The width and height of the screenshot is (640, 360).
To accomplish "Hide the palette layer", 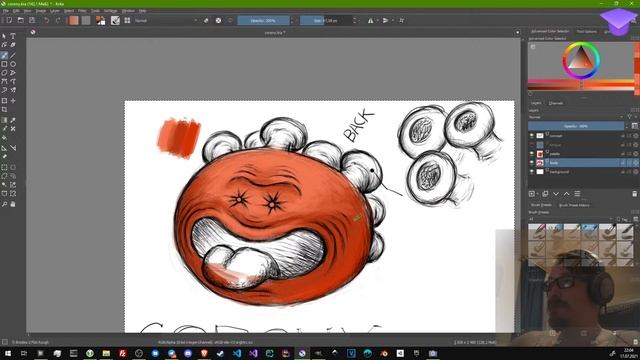I will [x=531, y=154].
